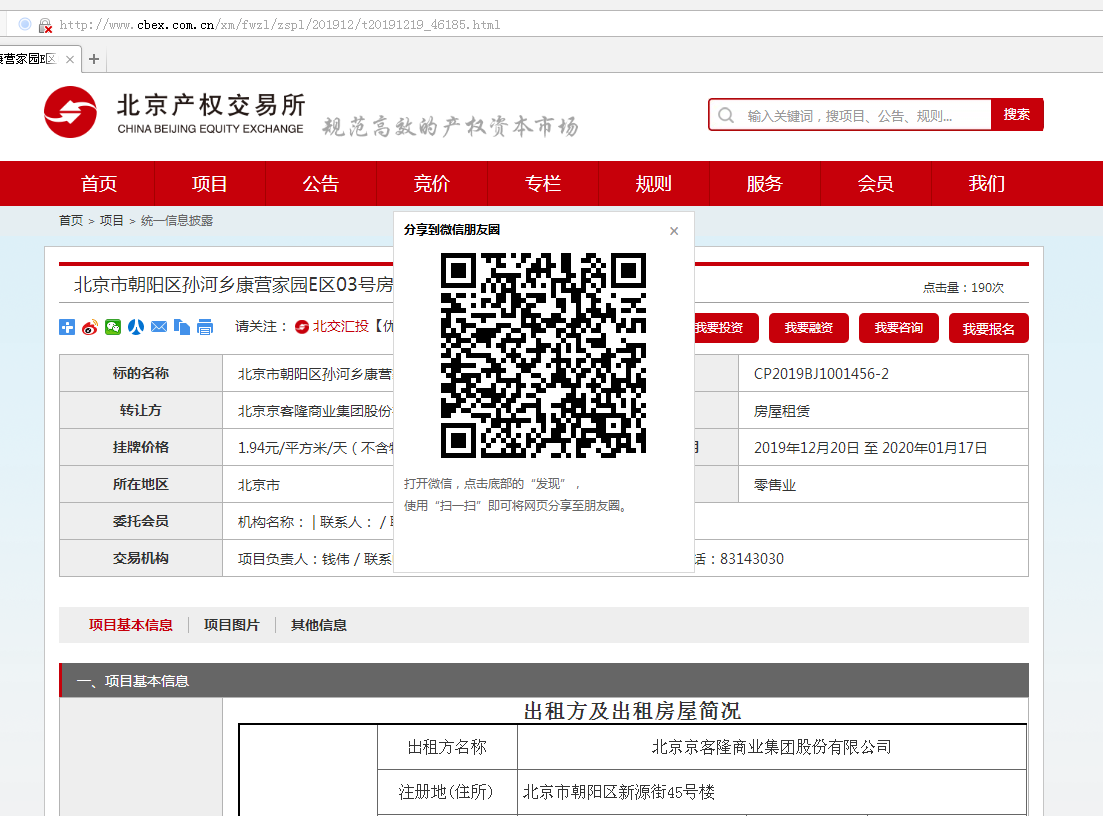Close the WeChat share QR popup

pyautogui.click(x=674, y=231)
